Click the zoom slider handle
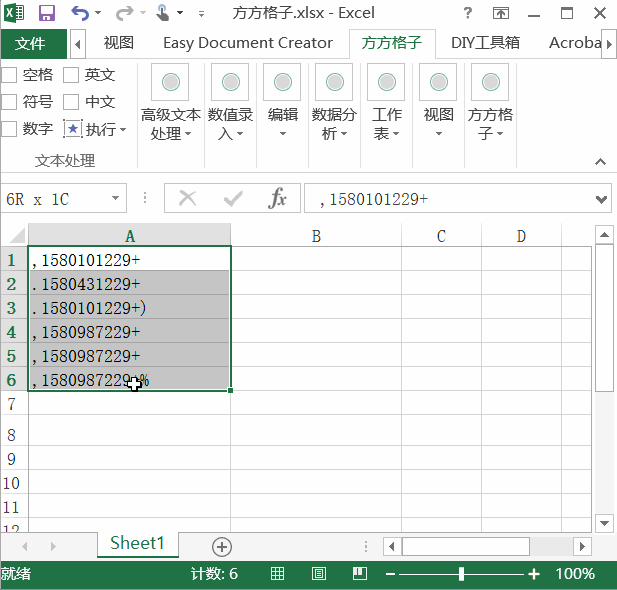Viewport: 617px width, 590px height. point(461,574)
